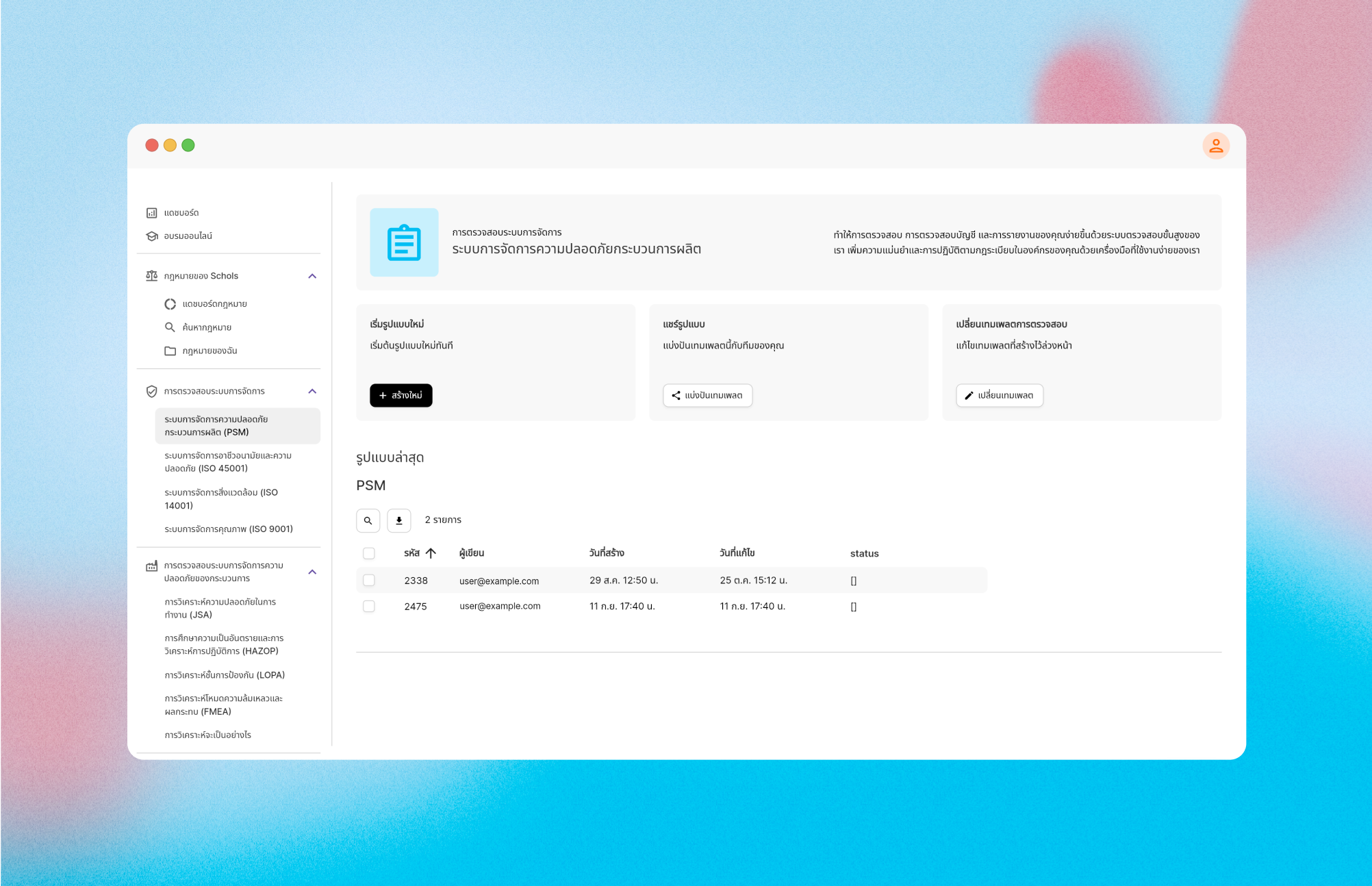Collapse the management system audit section chevron
The image size is (1372, 886).
pyautogui.click(x=312, y=391)
